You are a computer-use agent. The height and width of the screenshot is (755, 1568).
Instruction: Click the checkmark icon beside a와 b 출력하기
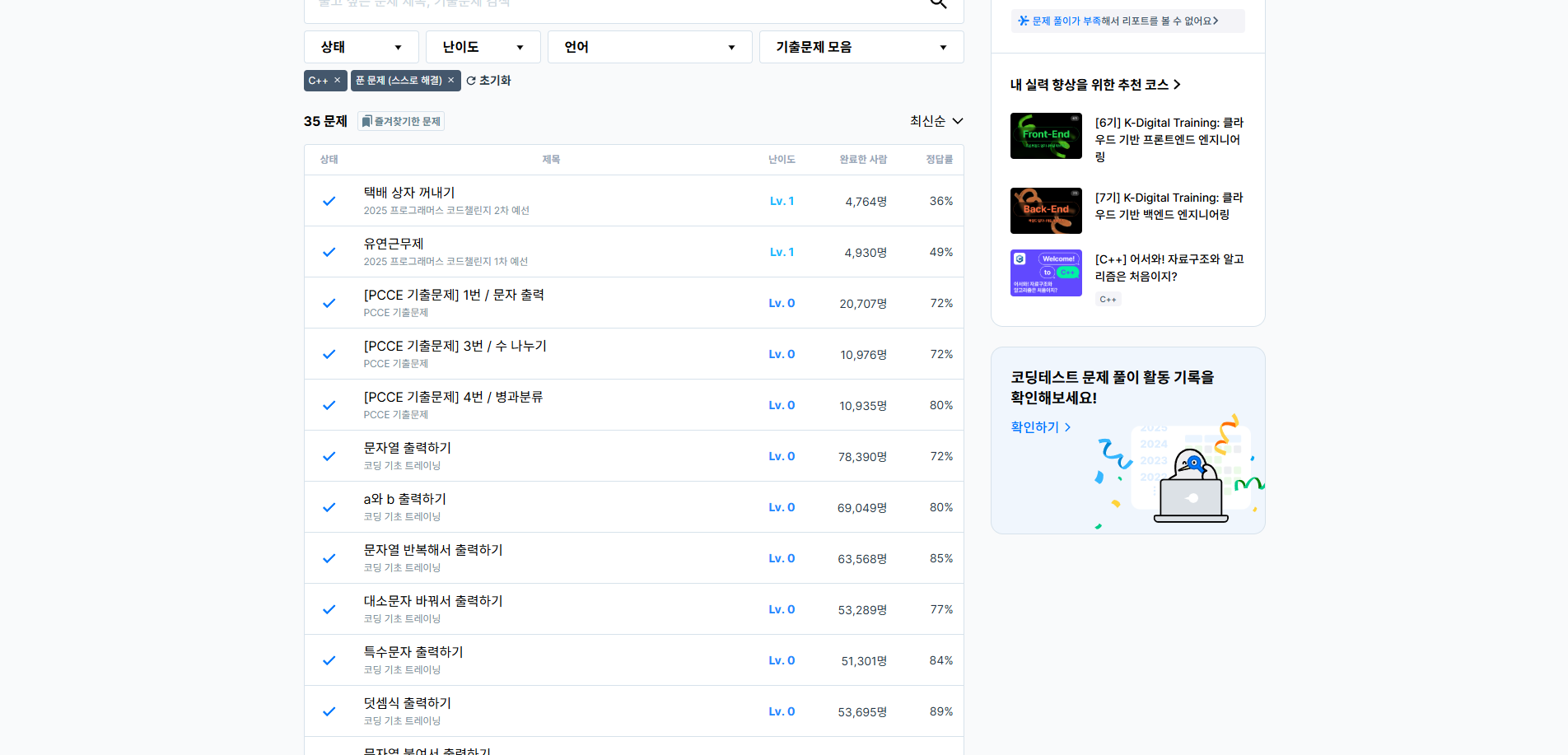coord(329,507)
